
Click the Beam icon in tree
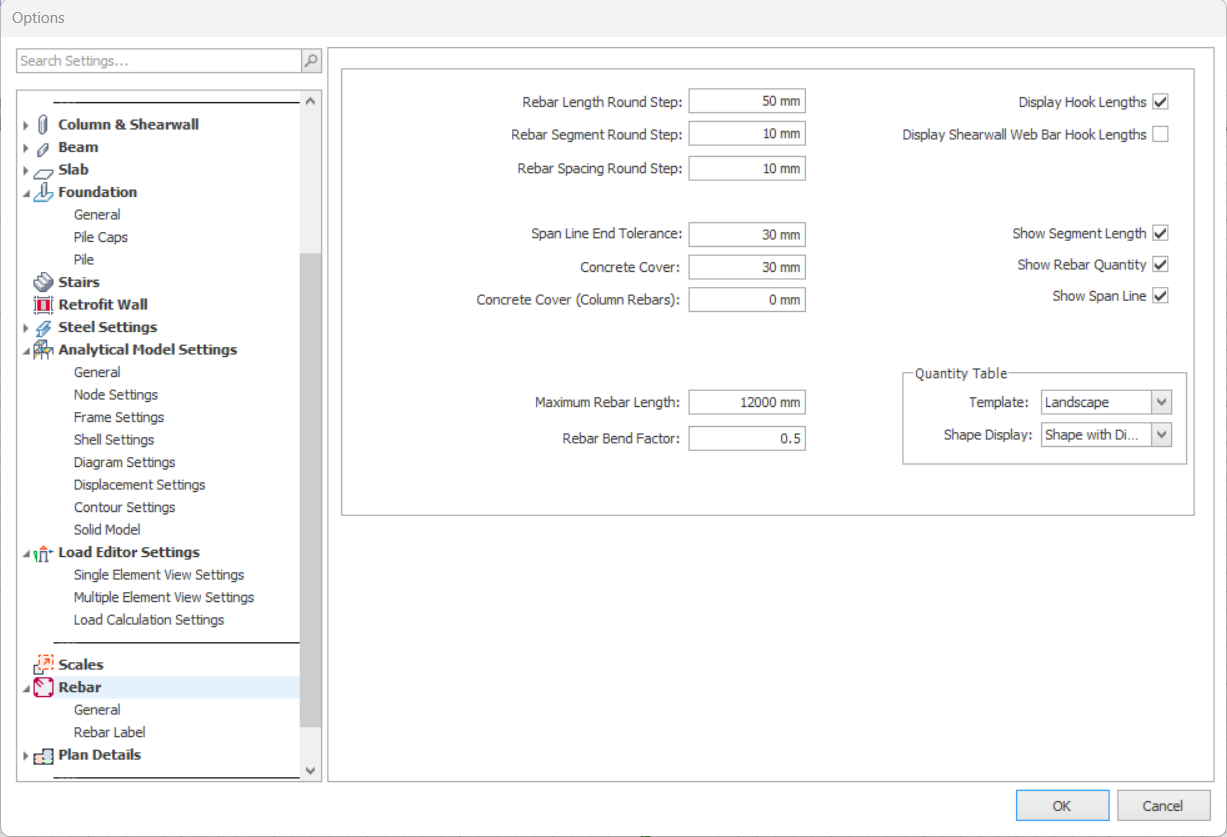(43, 148)
